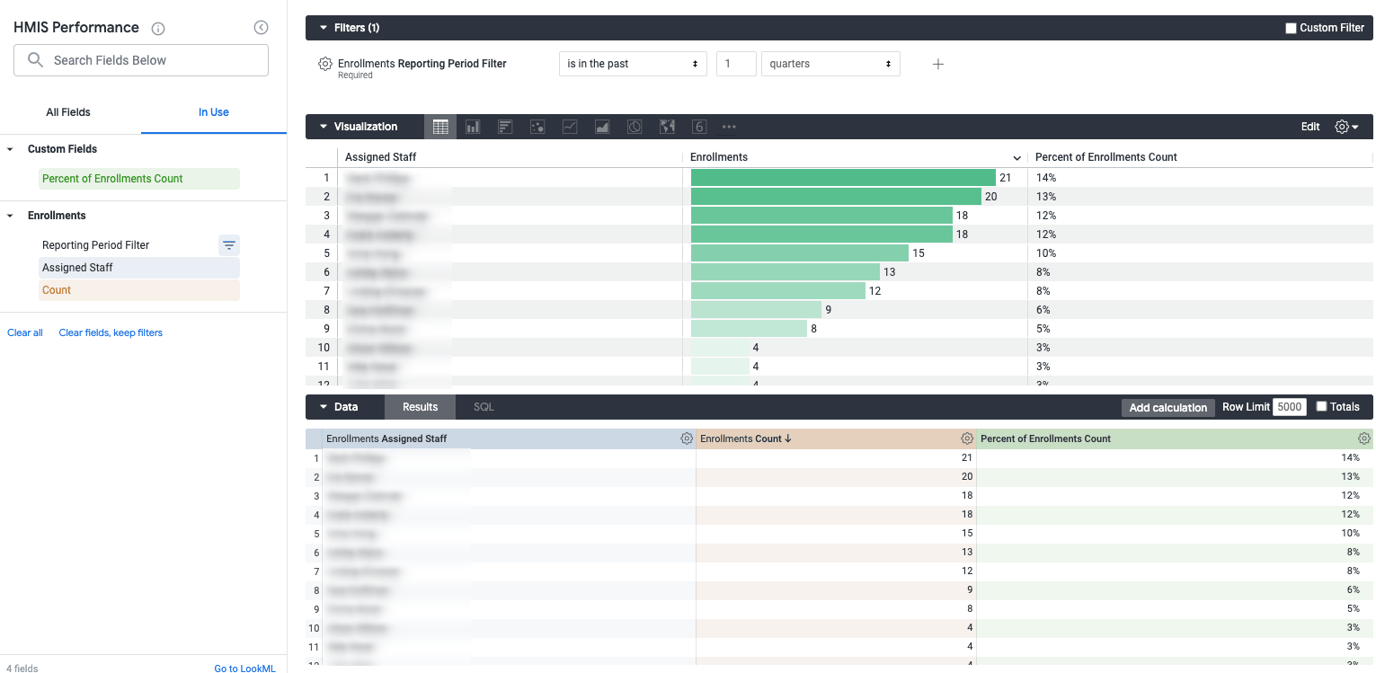This screenshot has width=1376, height=673.
Task: Enable the Custom Filter checkbox
Action: [x=1290, y=28]
